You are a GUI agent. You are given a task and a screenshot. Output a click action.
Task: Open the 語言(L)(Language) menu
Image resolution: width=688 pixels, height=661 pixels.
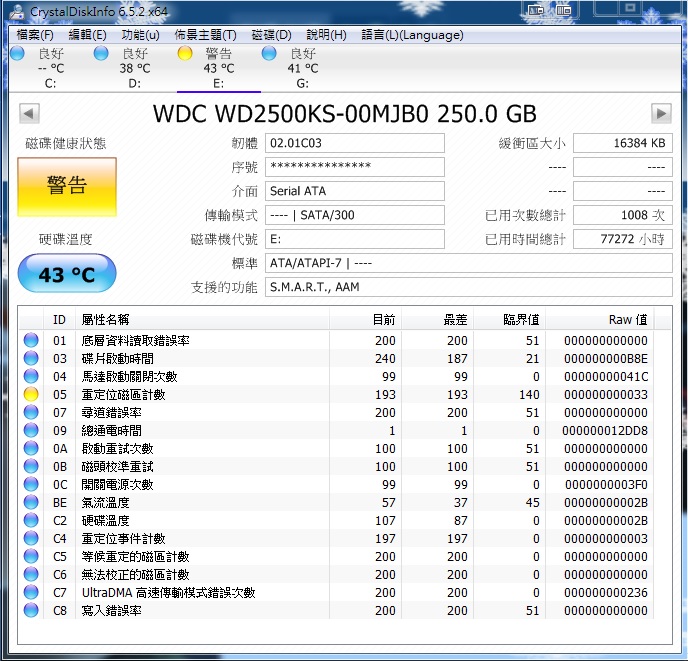coord(412,35)
